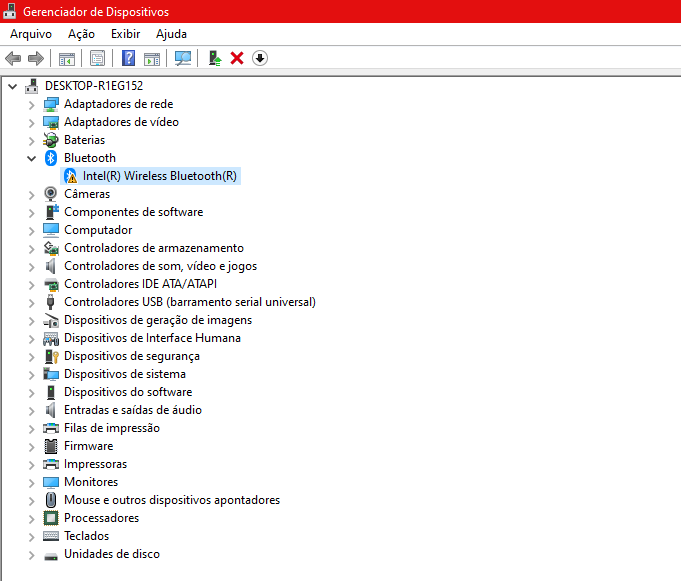Select Dispositivos do software
Viewport: 681px width, 581px height.
tap(128, 392)
